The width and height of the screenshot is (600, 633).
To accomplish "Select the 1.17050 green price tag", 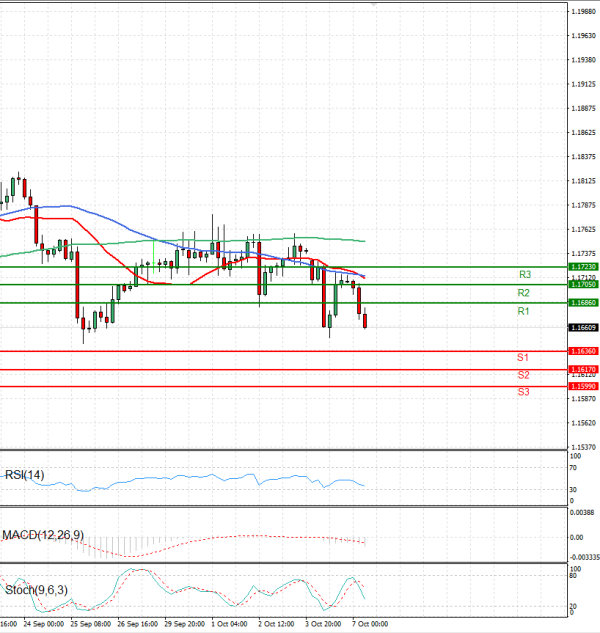I will (x=583, y=284).
